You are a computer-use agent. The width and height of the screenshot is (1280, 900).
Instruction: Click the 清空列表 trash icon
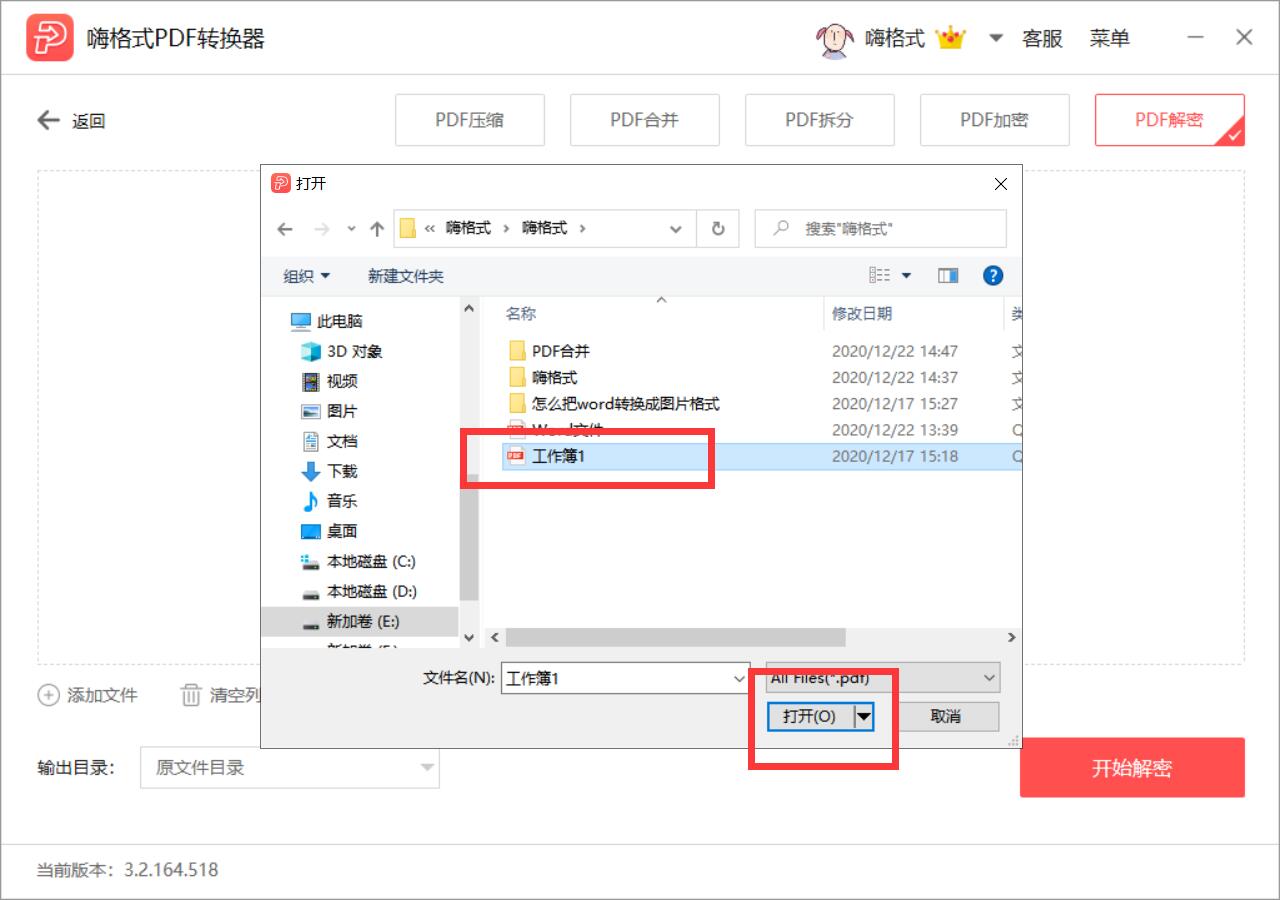191,695
